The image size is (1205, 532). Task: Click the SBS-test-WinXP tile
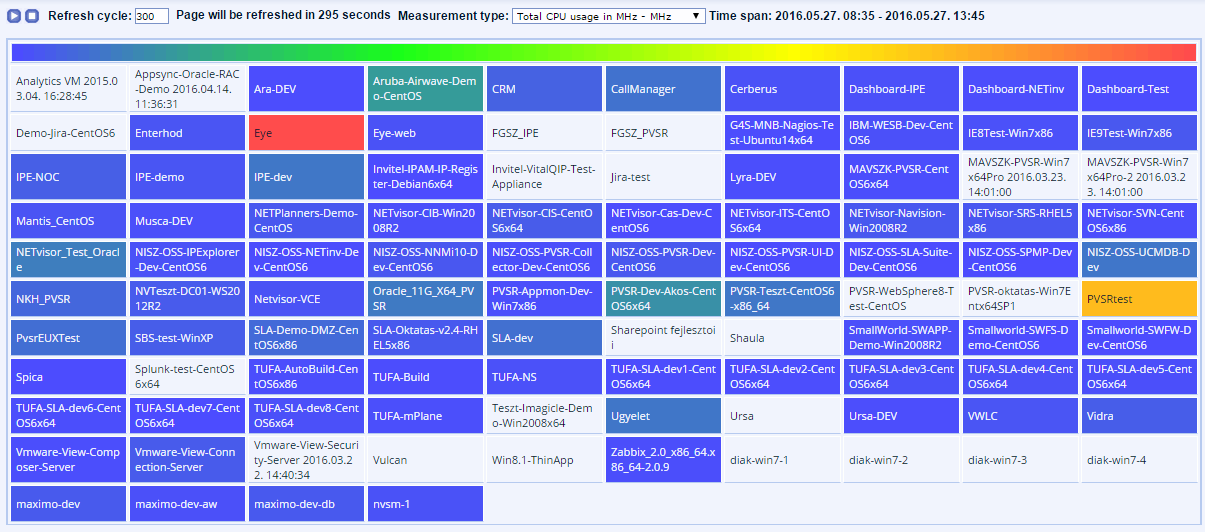pyautogui.click(x=186, y=338)
